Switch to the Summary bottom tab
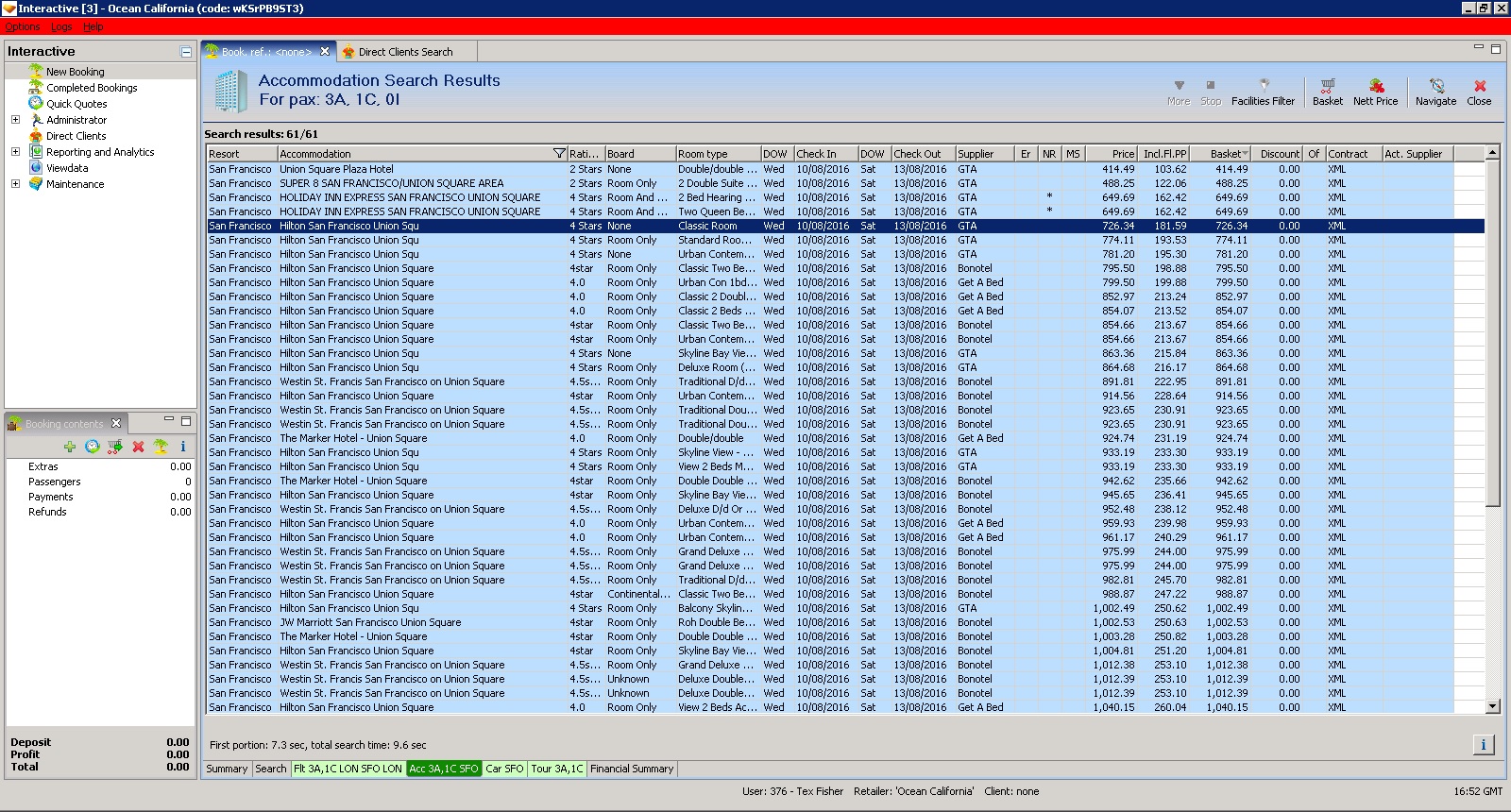Viewport: 1511px width, 812px height. 227,769
